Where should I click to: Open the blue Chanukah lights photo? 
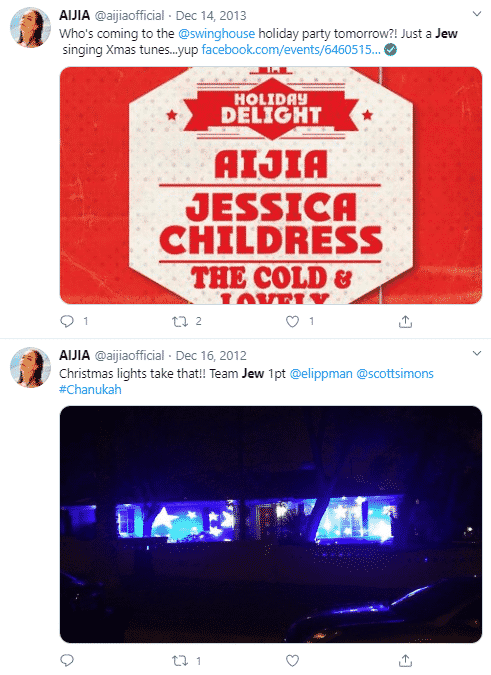pos(271,524)
